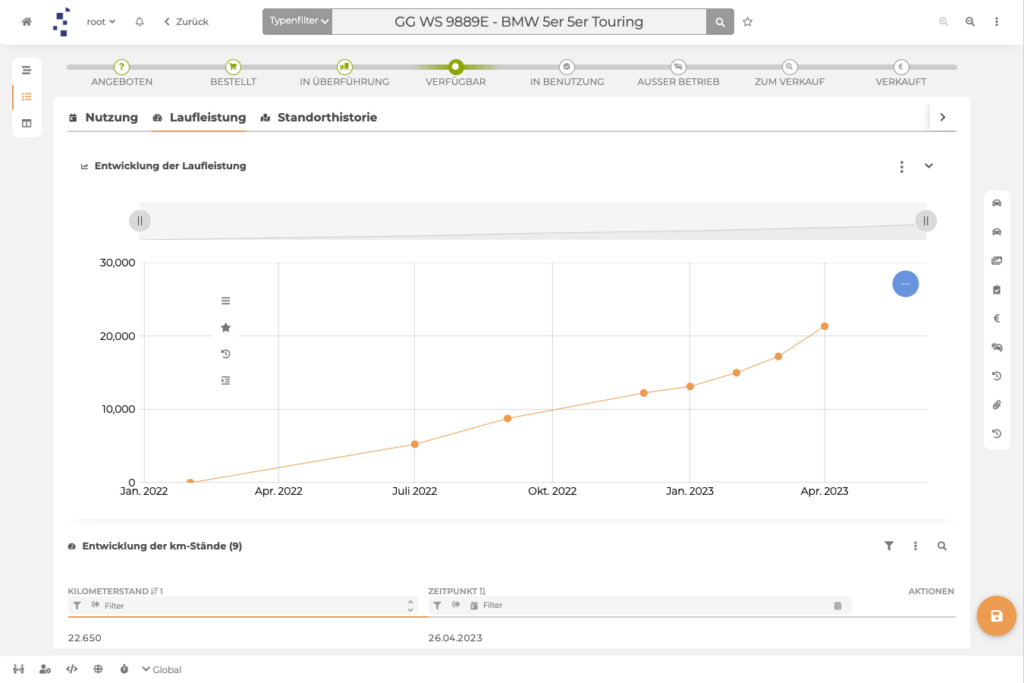Open the Zeitpunkt date picker calendar icon
The image size is (1024, 683).
838,606
